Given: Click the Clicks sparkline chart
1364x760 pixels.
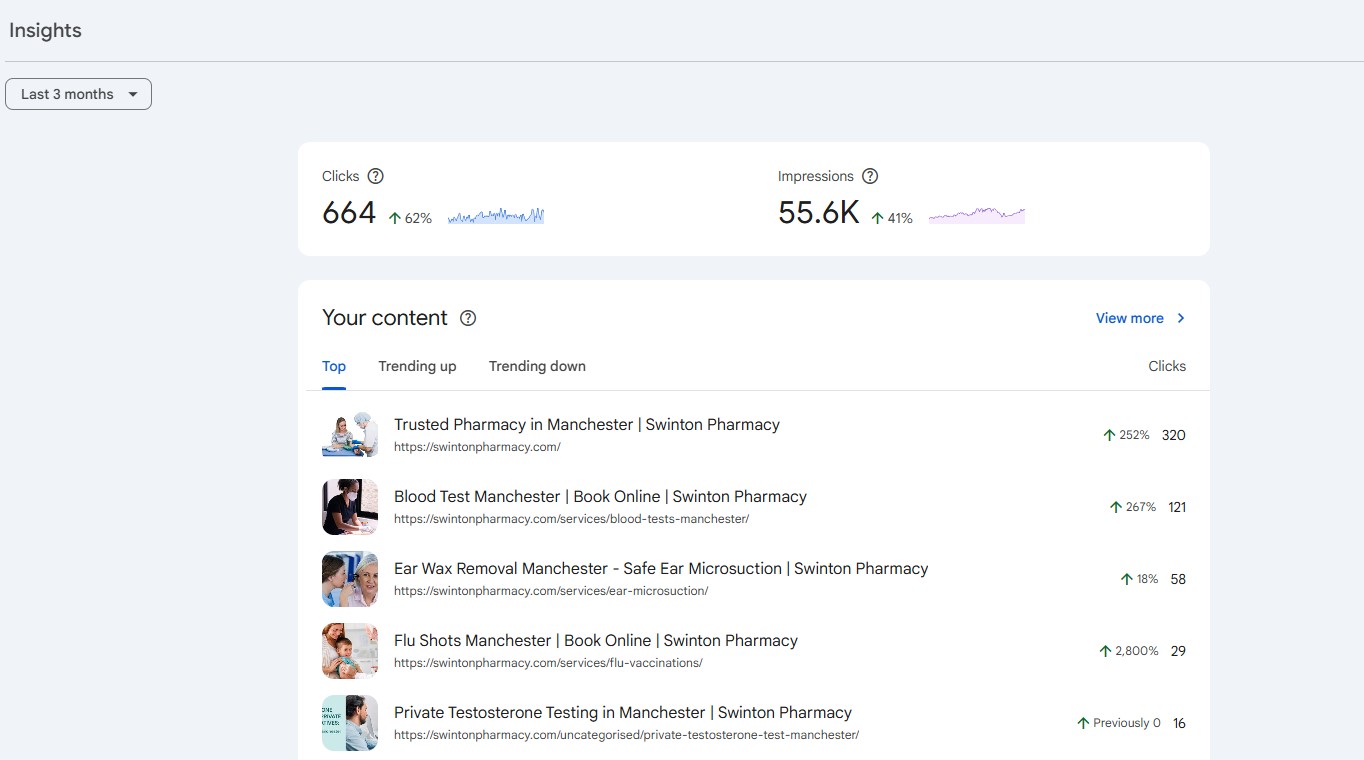Looking at the screenshot, I should (496, 215).
